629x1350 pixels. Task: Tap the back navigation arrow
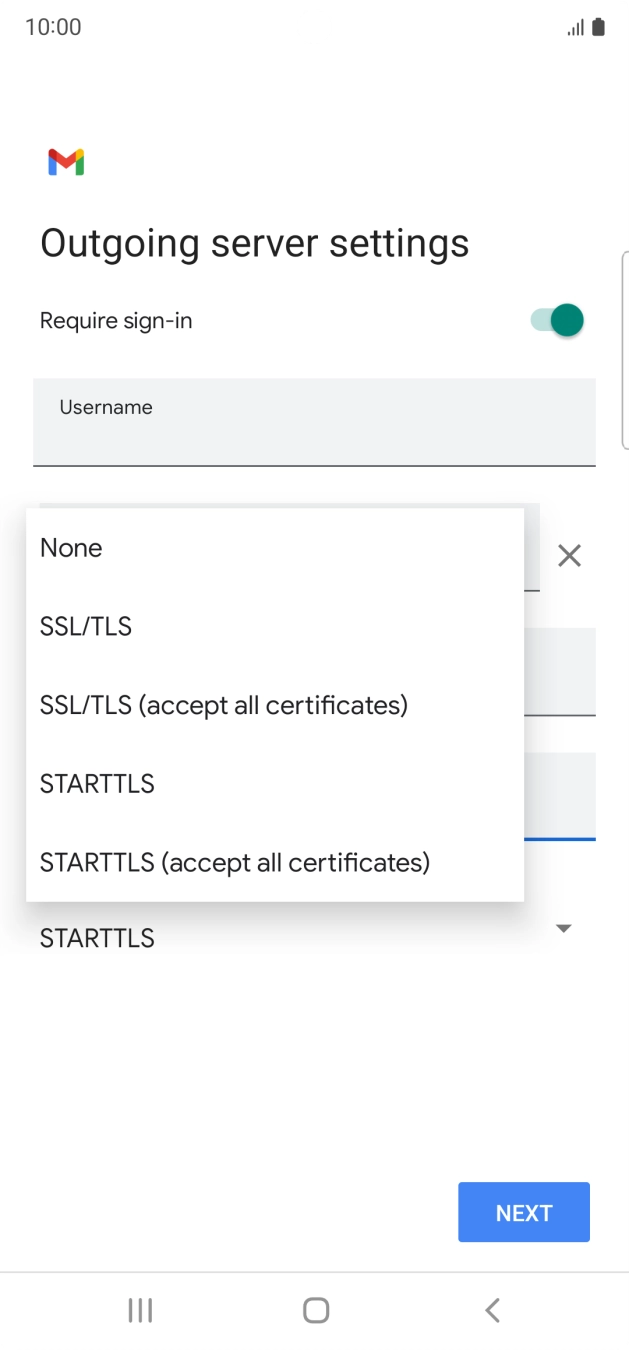[491, 1310]
